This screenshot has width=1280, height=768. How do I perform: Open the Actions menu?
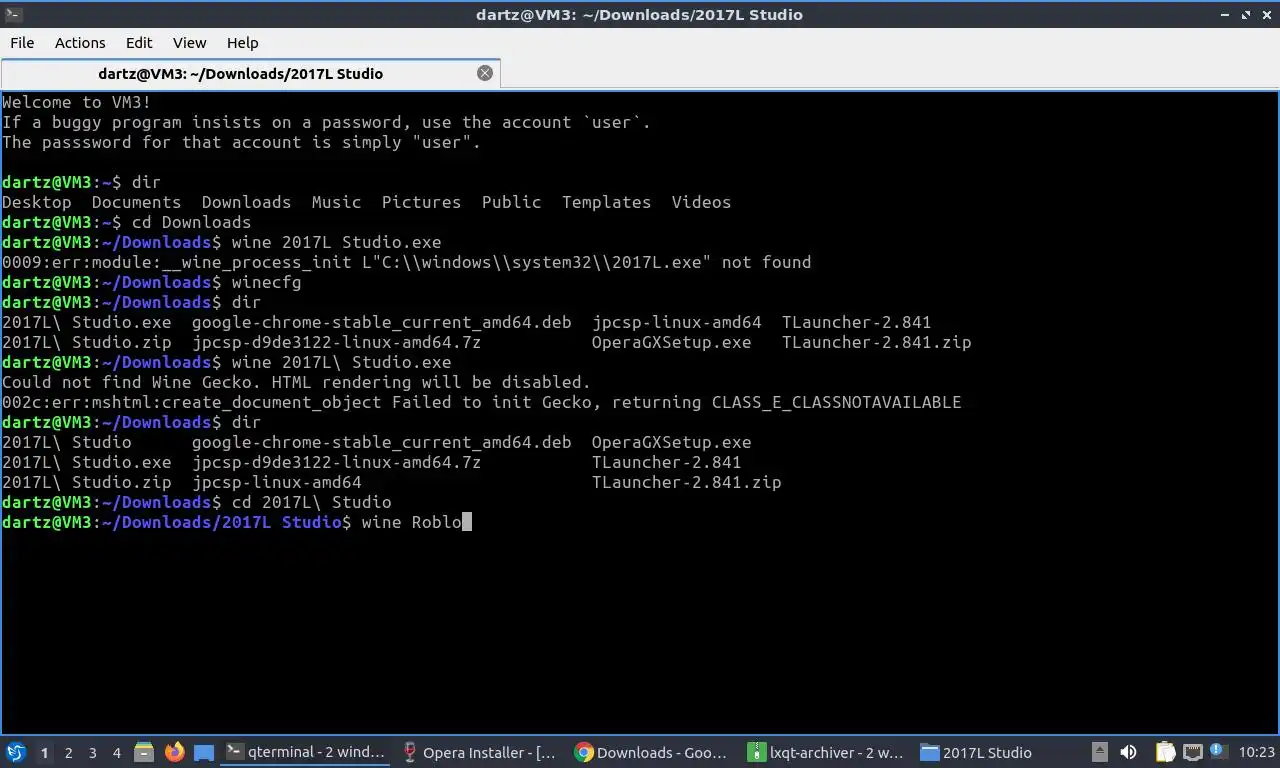pos(80,43)
